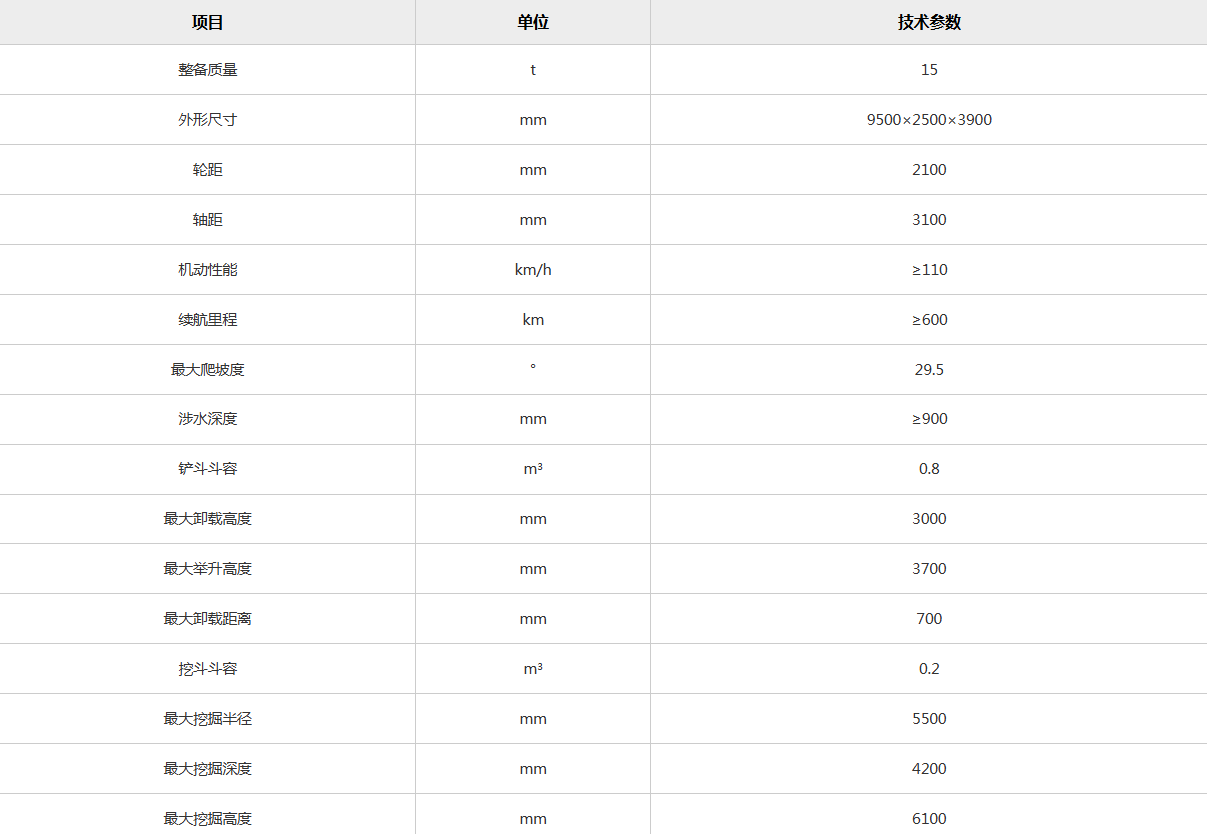This screenshot has width=1207, height=834.
Task: Click the 技术参数 column header
Action: (929, 22)
